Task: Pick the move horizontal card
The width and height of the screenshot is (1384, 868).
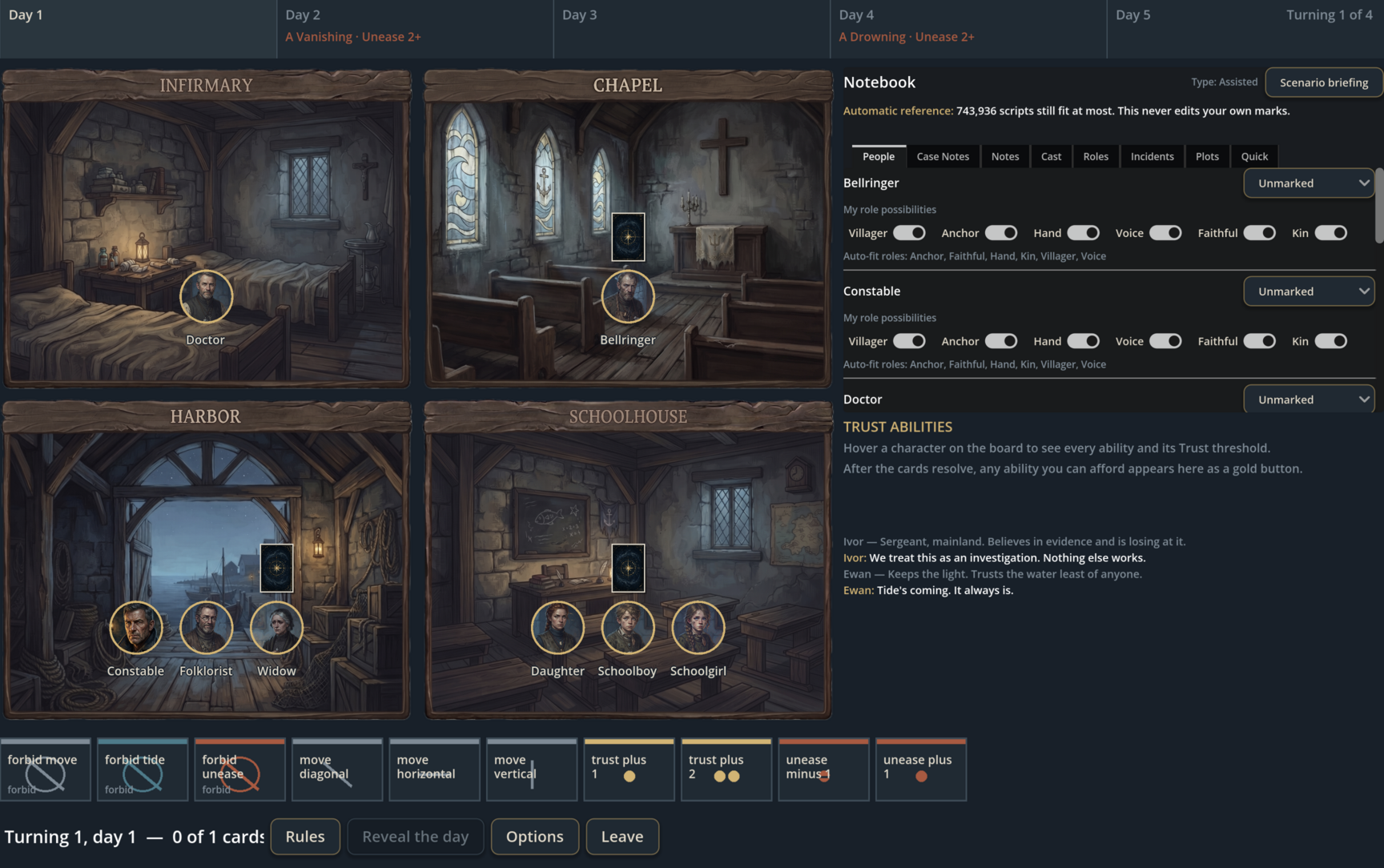Action: click(435, 770)
